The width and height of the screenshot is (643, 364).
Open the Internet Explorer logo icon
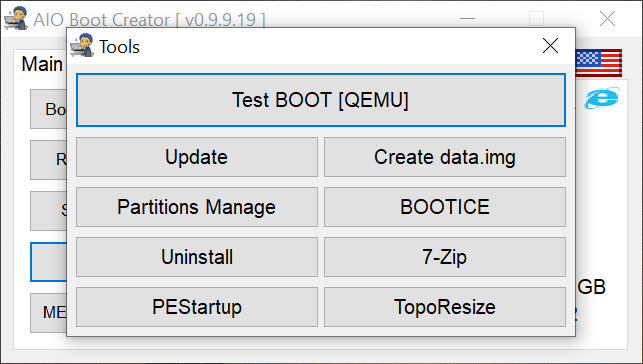point(602,98)
